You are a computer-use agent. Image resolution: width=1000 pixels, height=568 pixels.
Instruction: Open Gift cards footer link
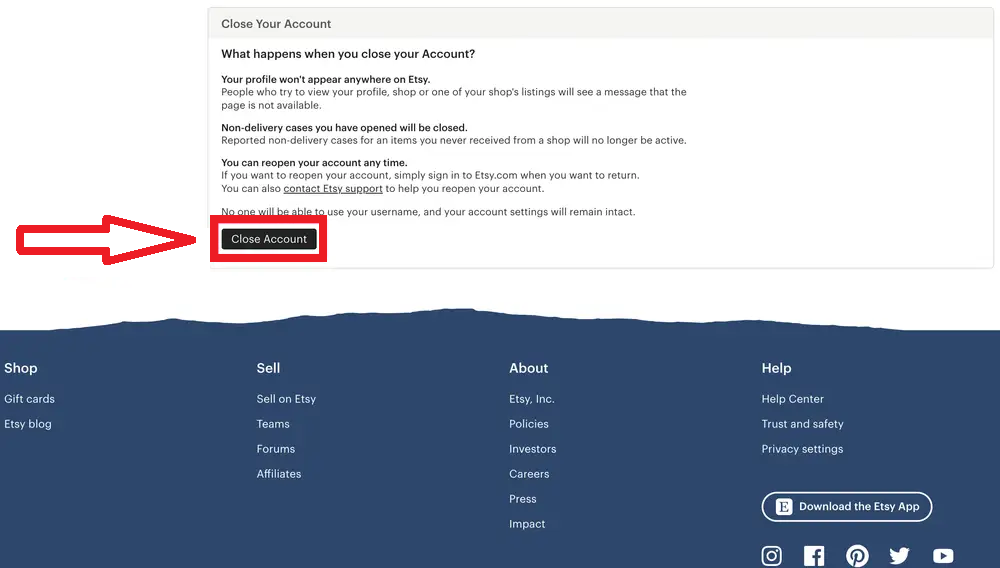(x=29, y=399)
